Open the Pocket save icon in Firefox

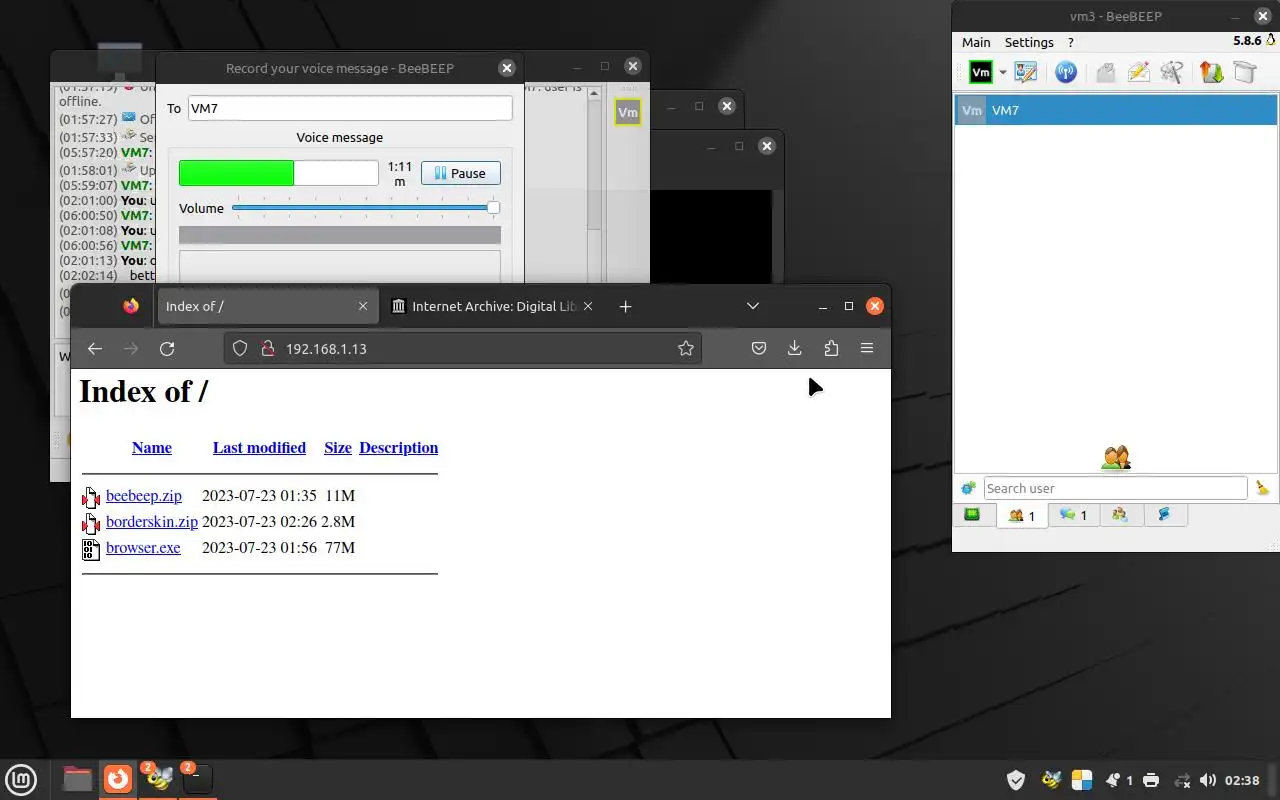[x=759, y=348]
